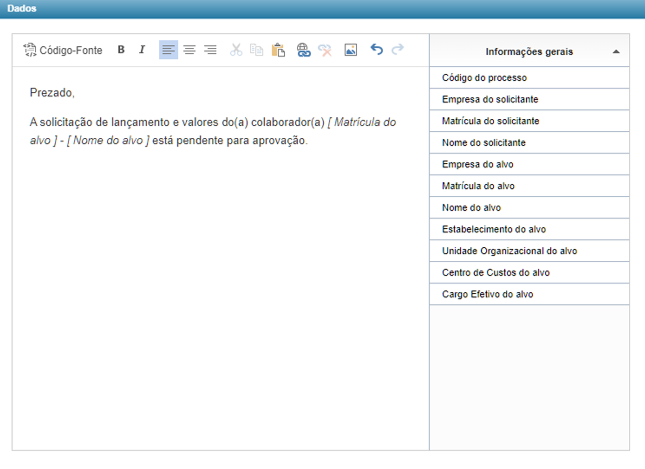Viewport: 645px width, 469px height.
Task: Toggle italic formatting
Action: pyautogui.click(x=142, y=50)
